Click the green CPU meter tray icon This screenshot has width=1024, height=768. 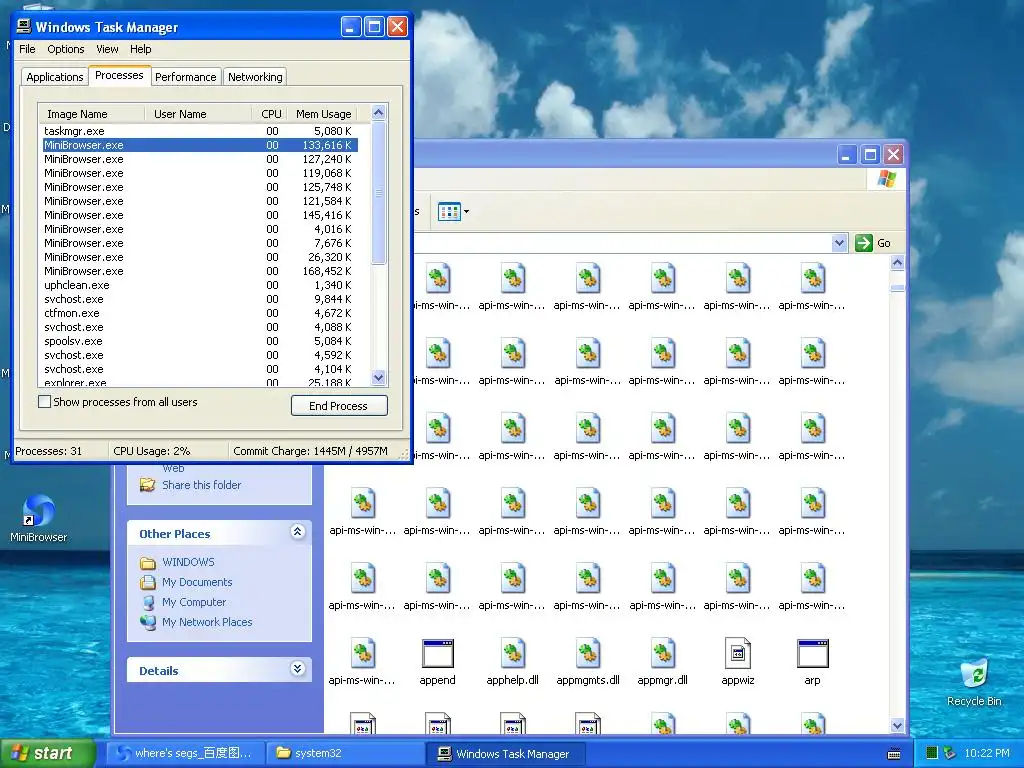tap(932, 753)
